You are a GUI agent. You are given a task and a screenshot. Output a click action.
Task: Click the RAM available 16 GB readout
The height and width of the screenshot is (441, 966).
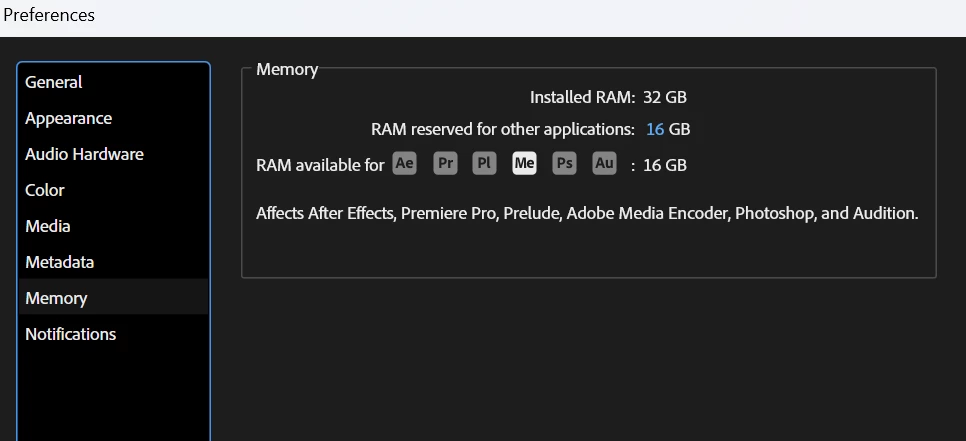click(x=665, y=165)
